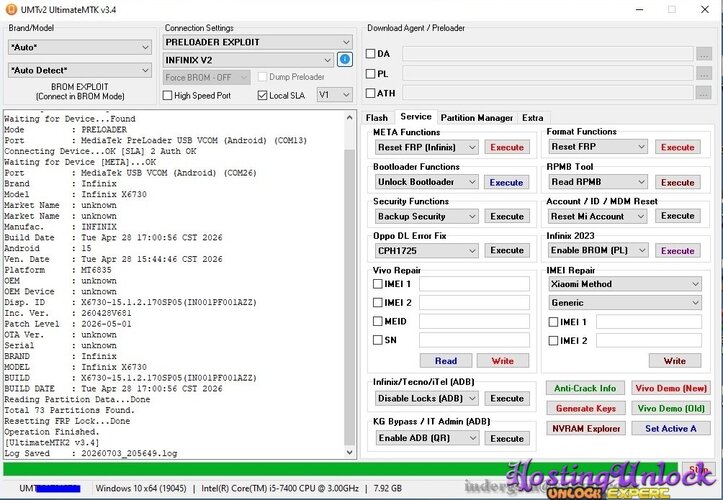Open the Xiaomi Method dropdown
Viewport: 723px width, 500px height.
point(625,284)
